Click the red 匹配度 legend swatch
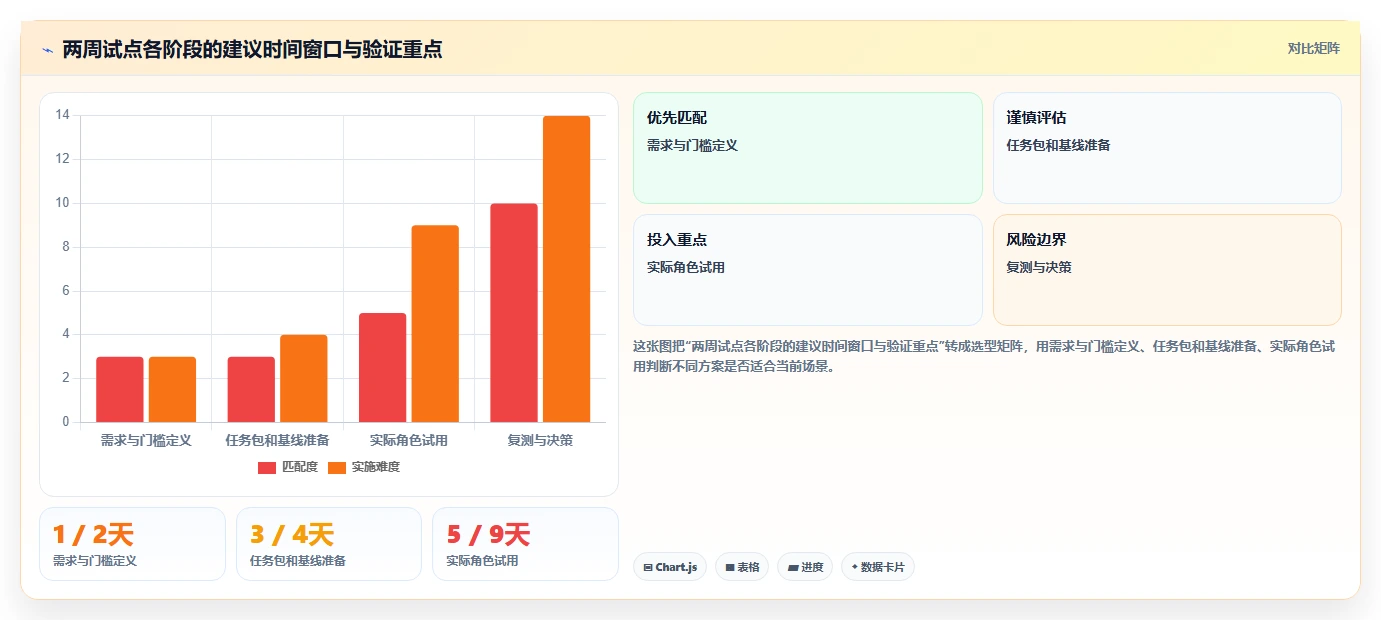Image resolution: width=1381 pixels, height=620 pixels. click(x=267, y=468)
